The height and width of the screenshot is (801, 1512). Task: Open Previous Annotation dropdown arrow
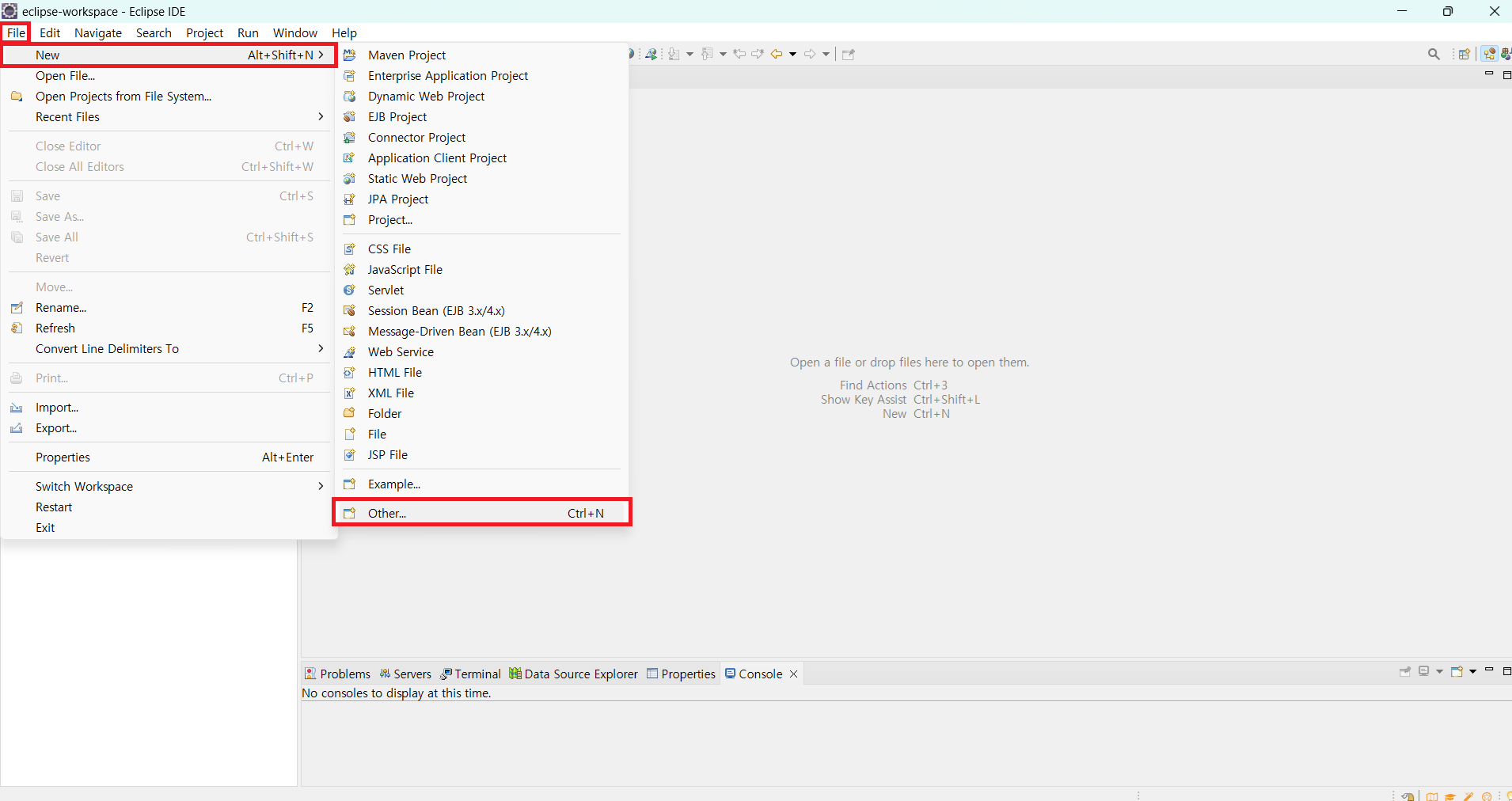[x=724, y=54]
